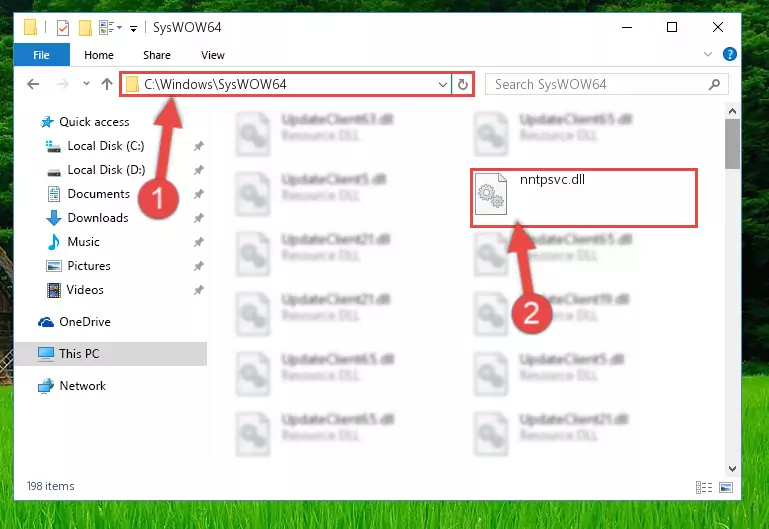Unpin Downloads via pin icon
Screen dimensions: 769x529
pos(198,218)
